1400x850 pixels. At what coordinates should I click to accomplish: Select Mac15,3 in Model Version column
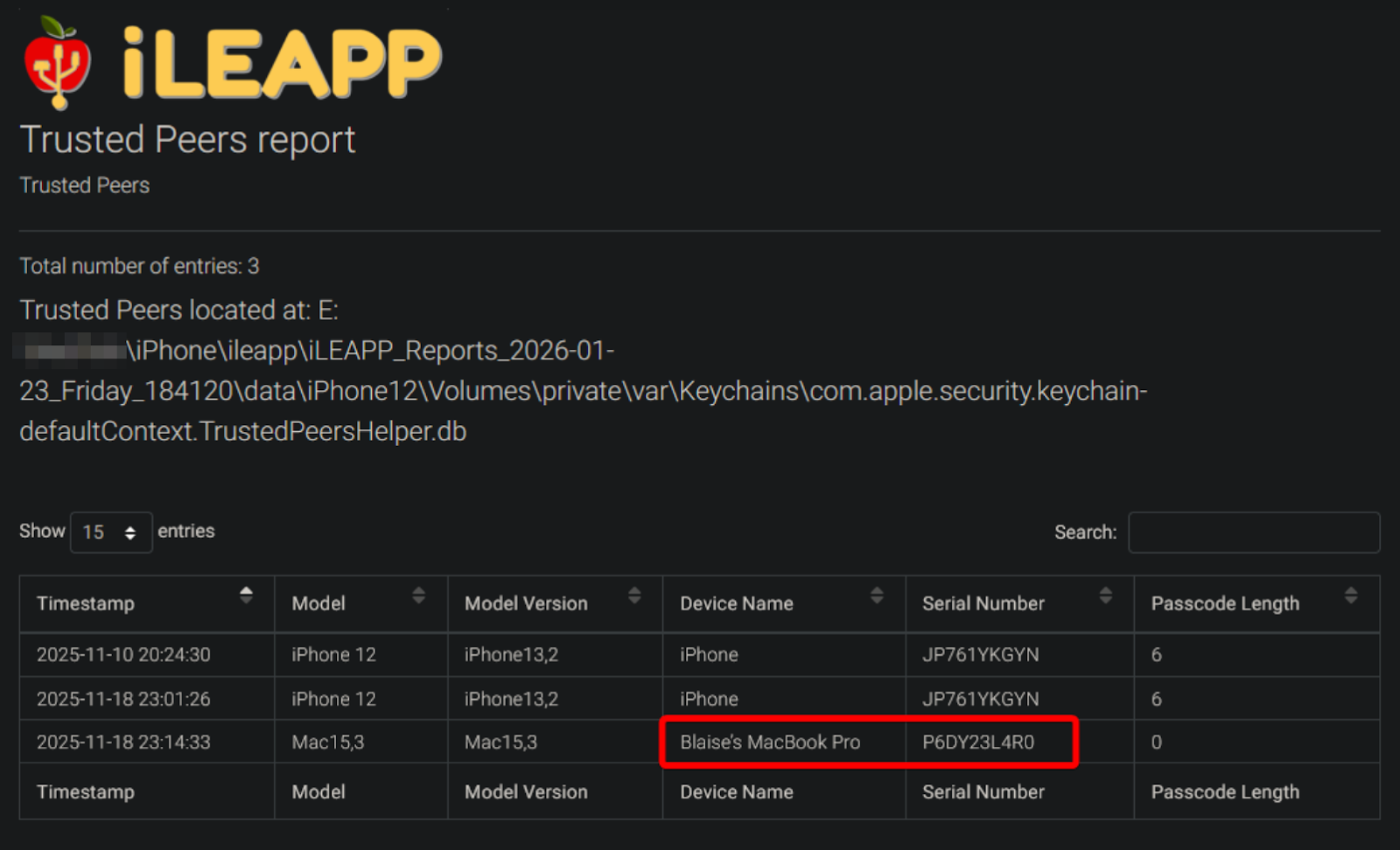tap(500, 742)
